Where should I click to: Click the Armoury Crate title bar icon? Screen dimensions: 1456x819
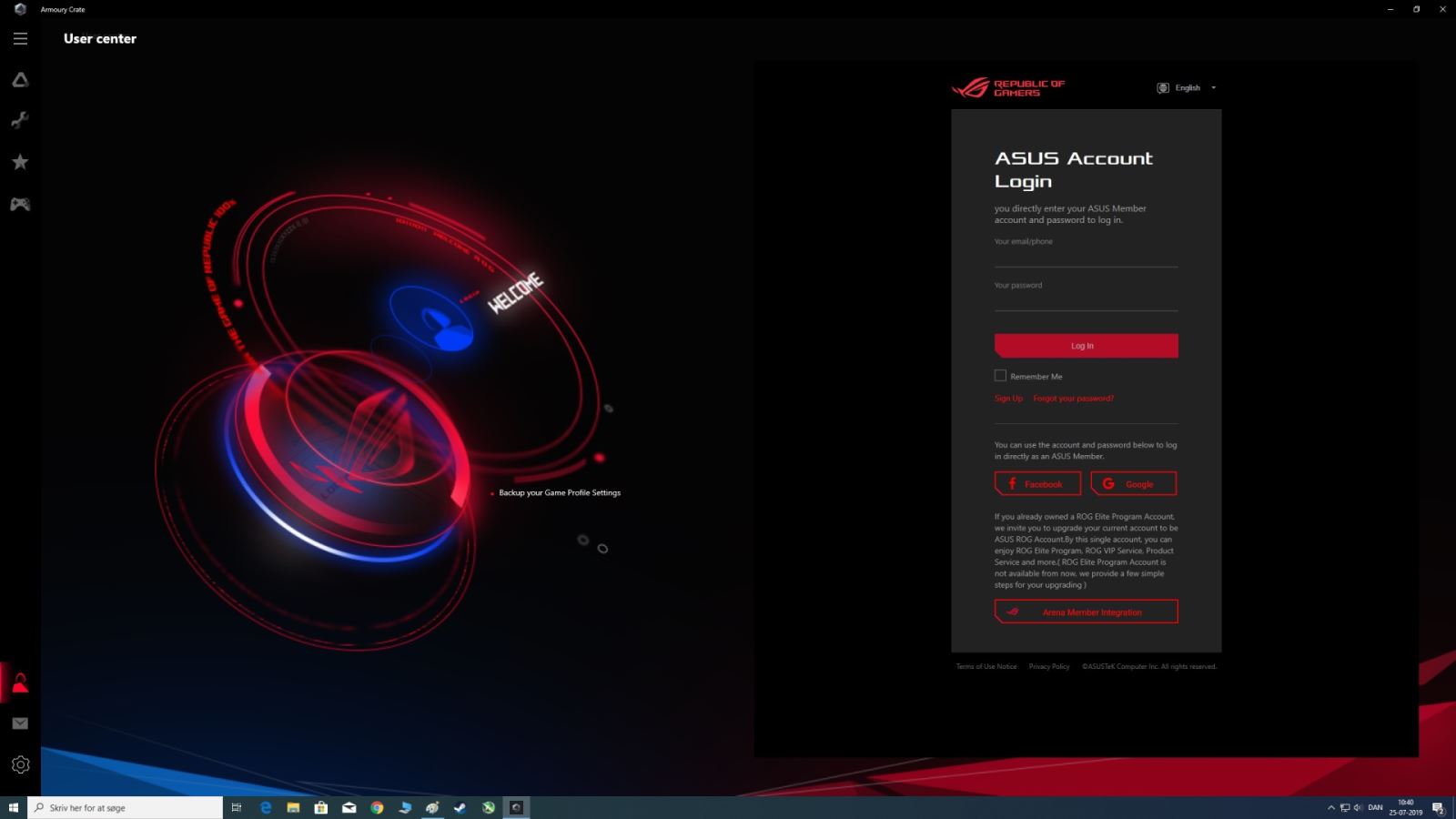click(20, 9)
